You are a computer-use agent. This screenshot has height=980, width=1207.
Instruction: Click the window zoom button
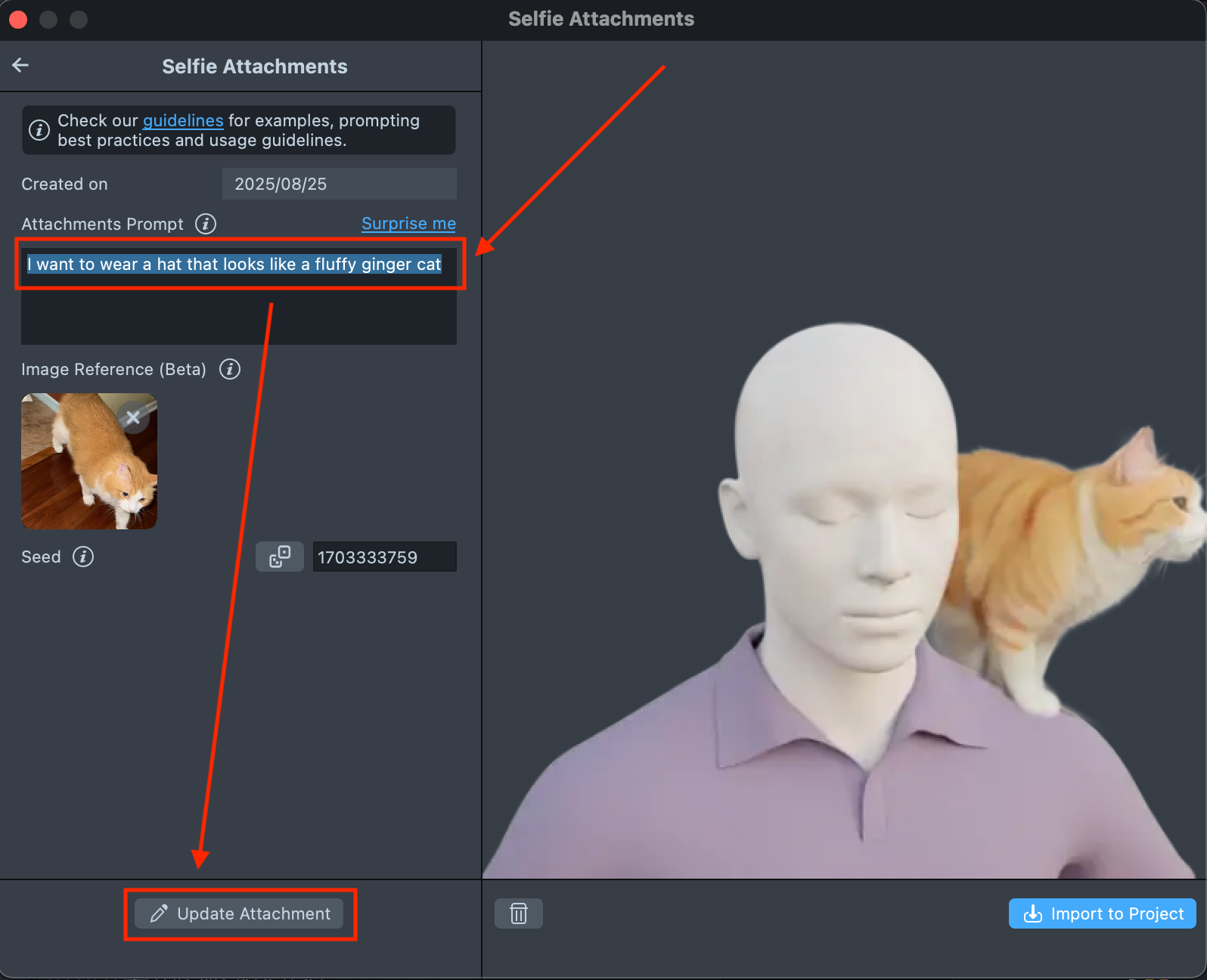(79, 20)
